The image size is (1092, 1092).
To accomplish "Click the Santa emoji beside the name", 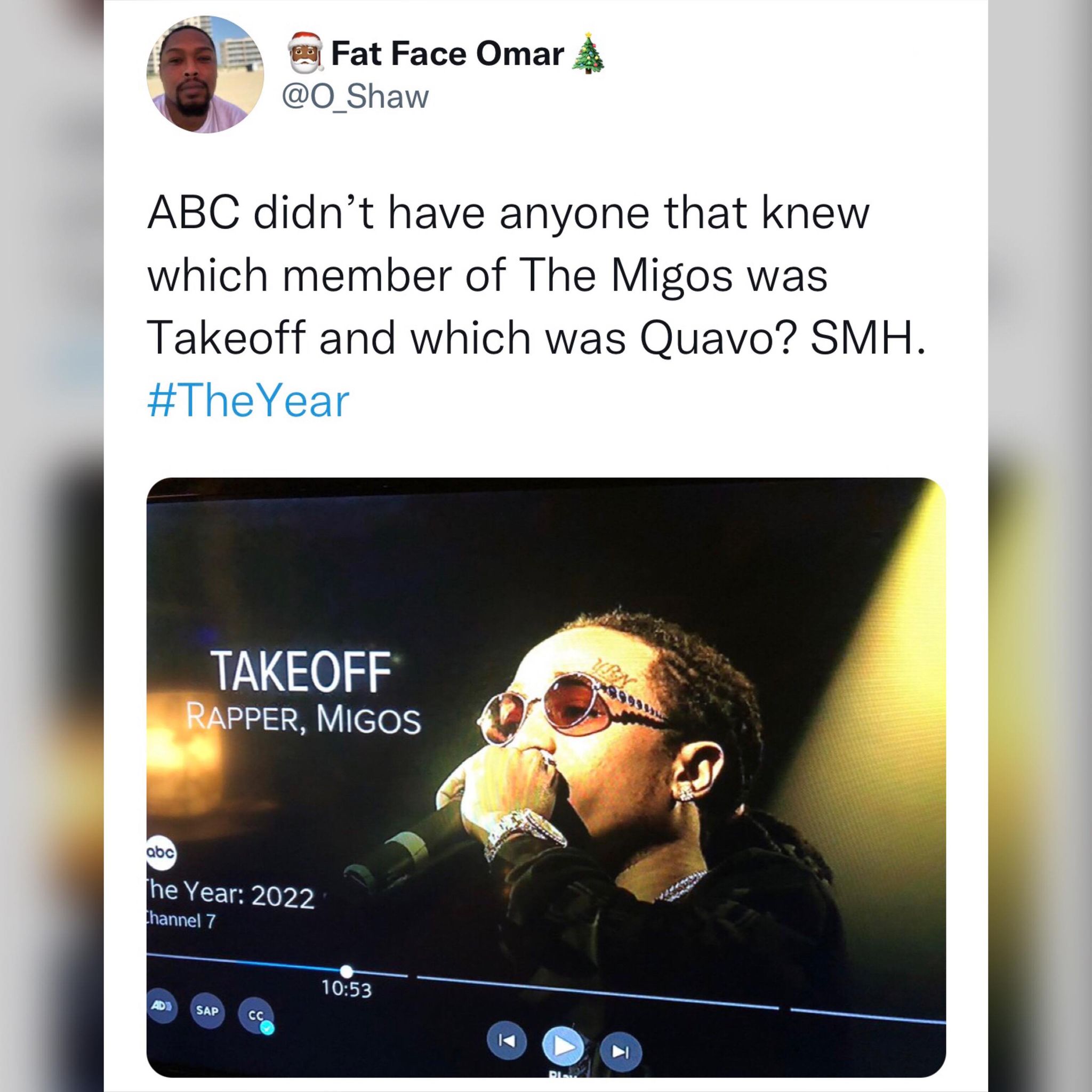I will (305, 54).
